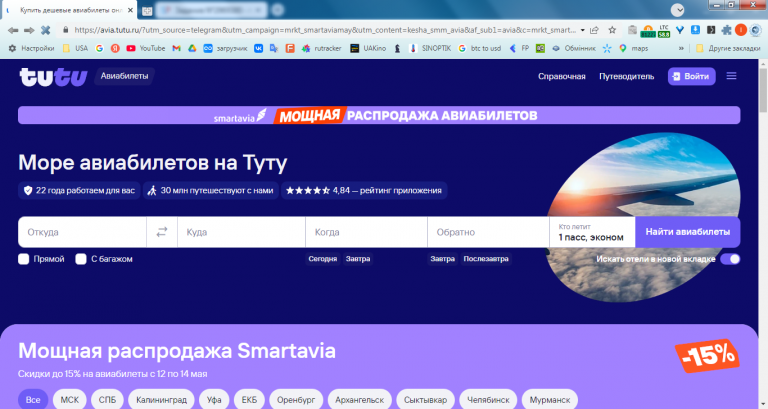Select the СПБ city filter

[x=107, y=400]
